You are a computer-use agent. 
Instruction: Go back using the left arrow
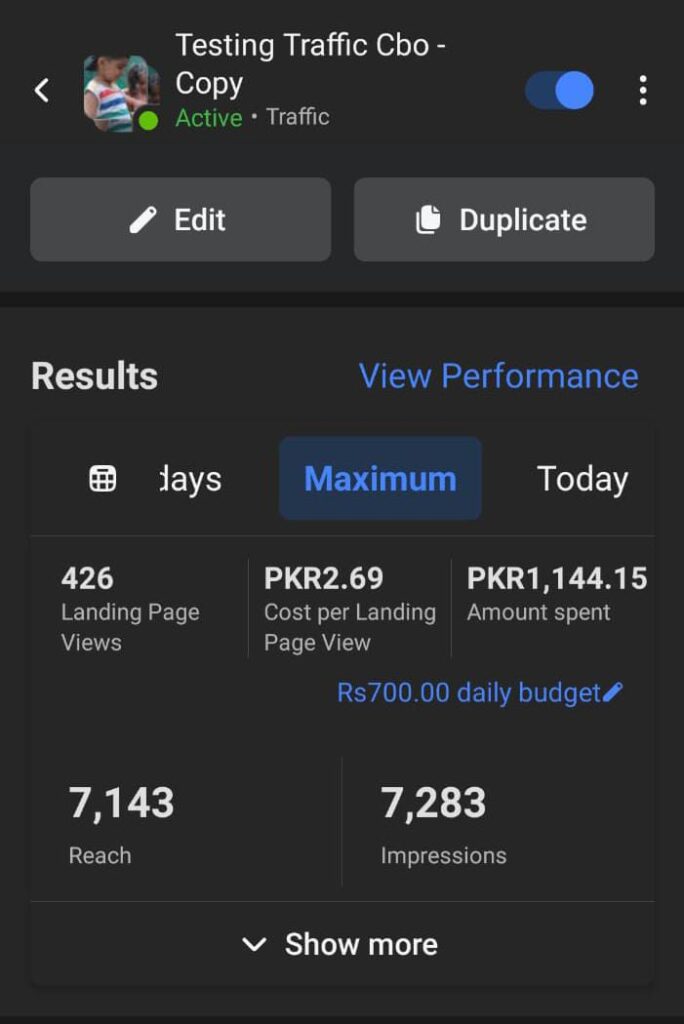point(42,91)
